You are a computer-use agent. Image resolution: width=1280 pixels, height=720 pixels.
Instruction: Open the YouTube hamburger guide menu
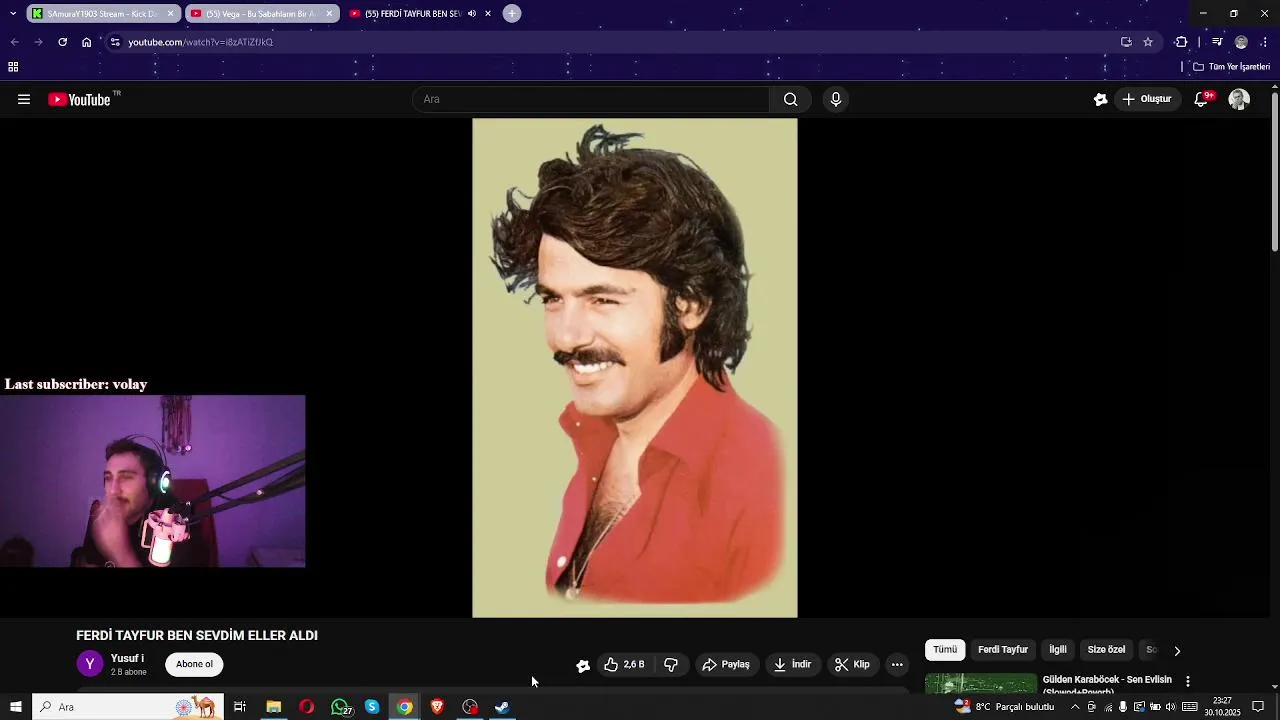coord(24,99)
